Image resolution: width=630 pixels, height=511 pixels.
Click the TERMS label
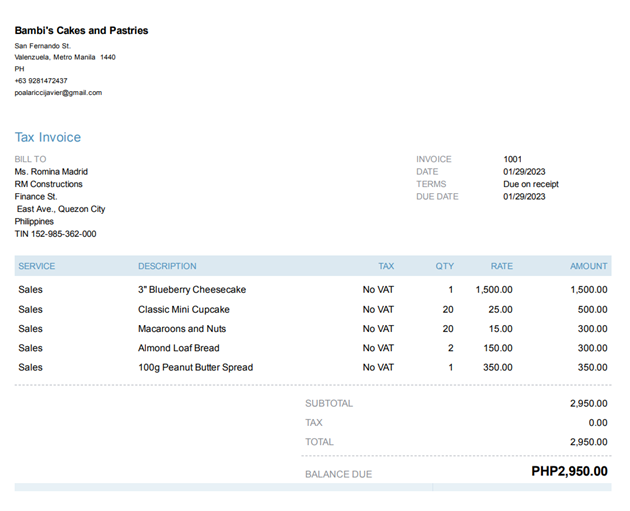click(431, 184)
